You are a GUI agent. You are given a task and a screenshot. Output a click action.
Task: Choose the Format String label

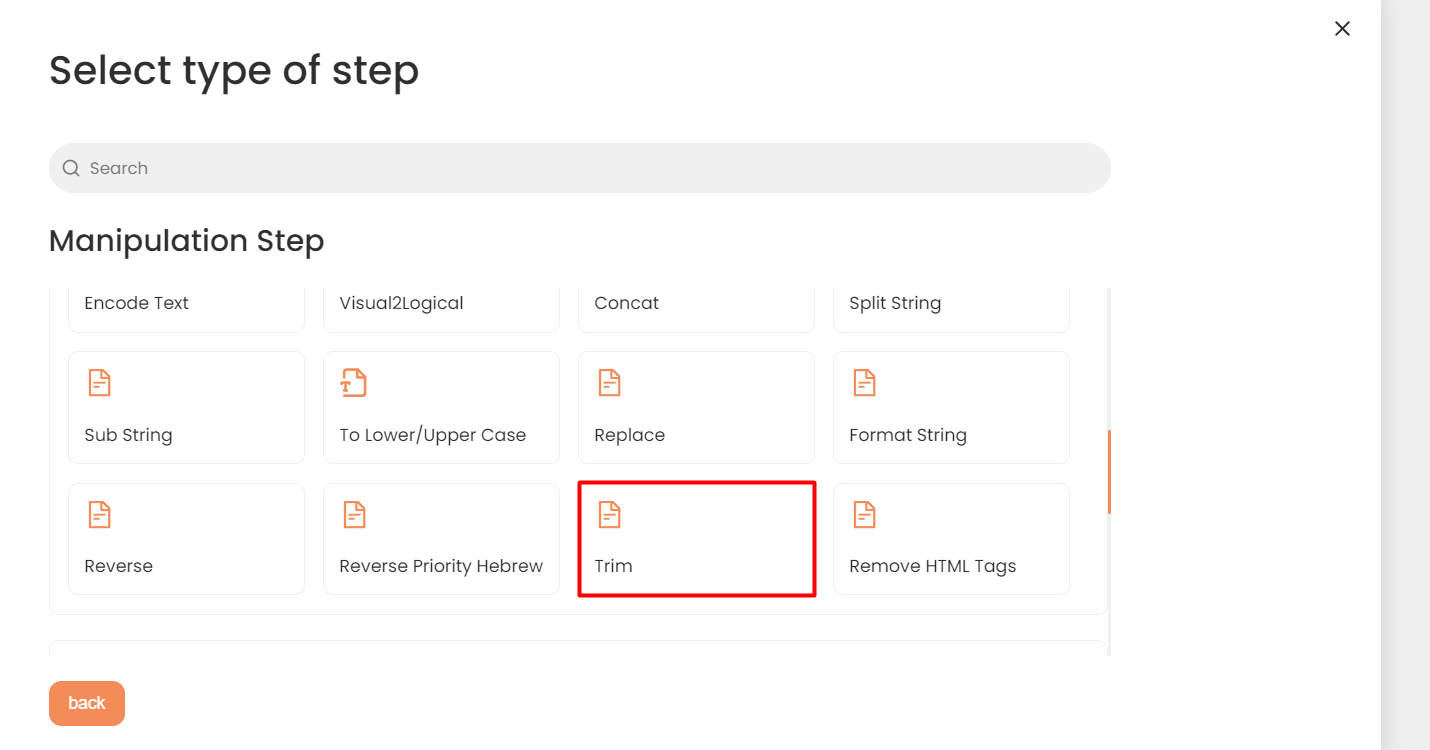click(x=908, y=435)
